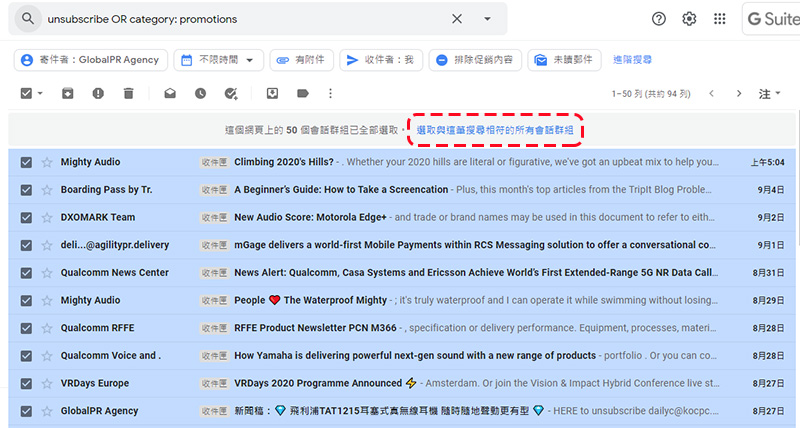This screenshot has width=800, height=428.
Task: Open search options dropdown arrow
Action: coord(487,19)
